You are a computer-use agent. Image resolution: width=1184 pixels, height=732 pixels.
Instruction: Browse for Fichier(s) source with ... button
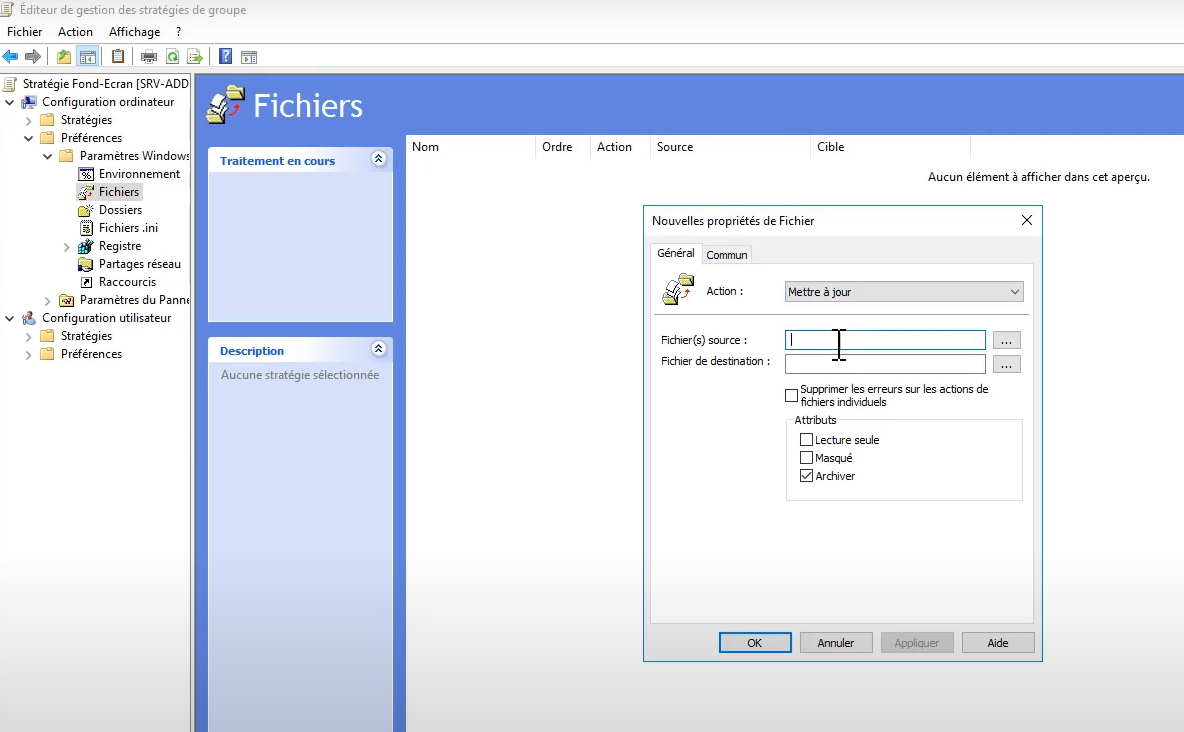(x=1007, y=341)
